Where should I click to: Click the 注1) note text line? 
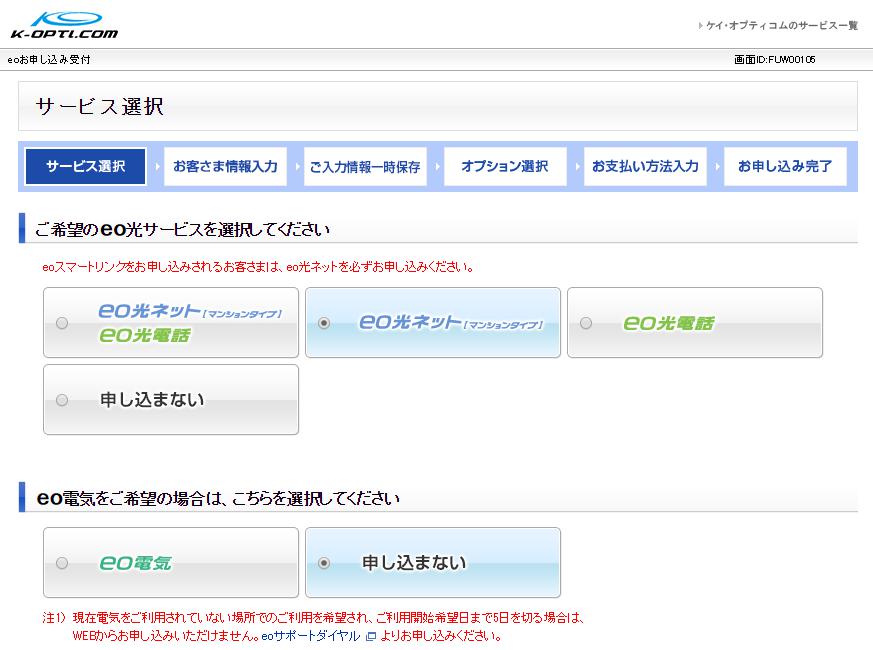click(313, 618)
